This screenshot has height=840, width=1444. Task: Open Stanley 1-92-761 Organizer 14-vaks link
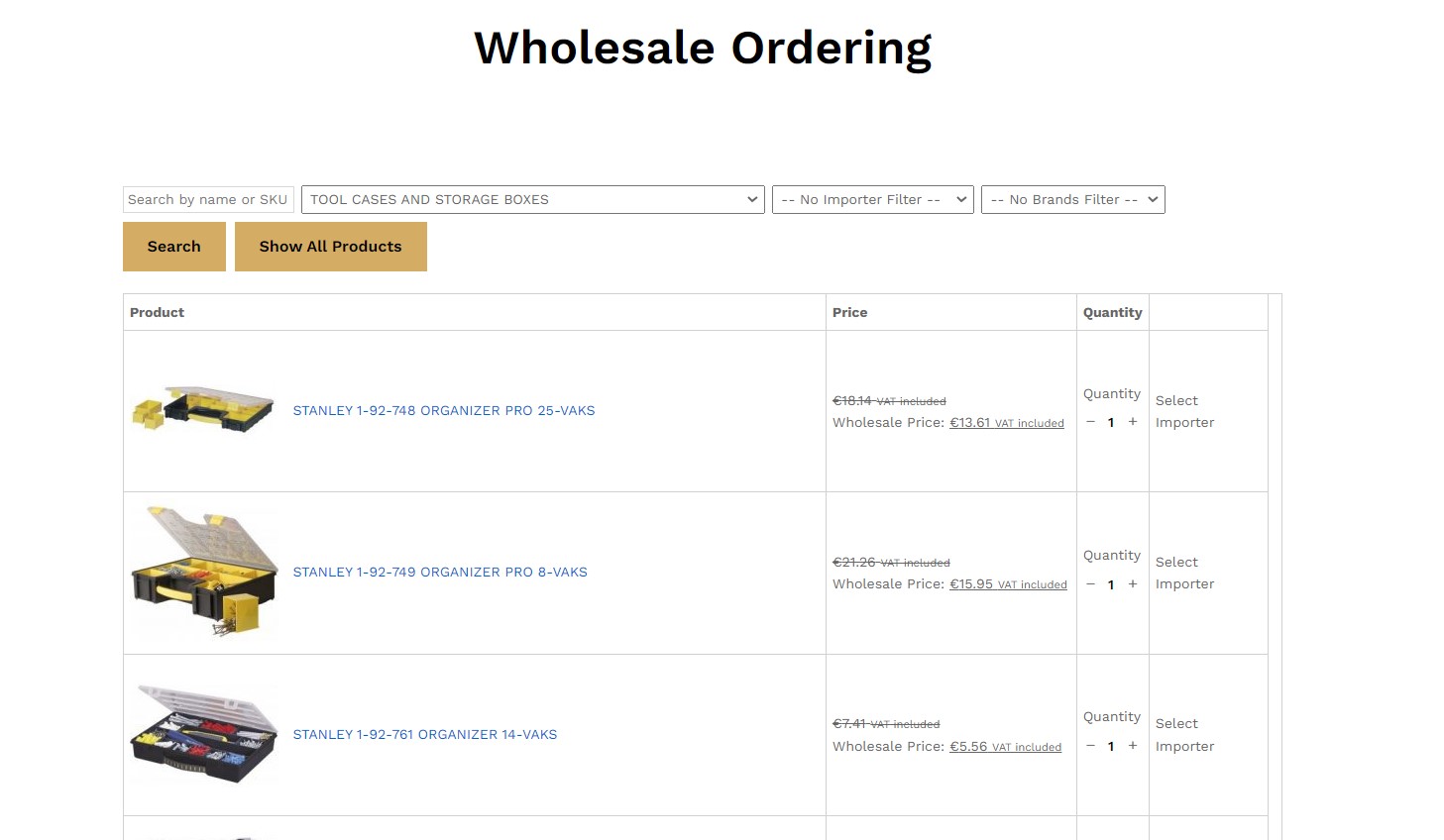click(424, 734)
